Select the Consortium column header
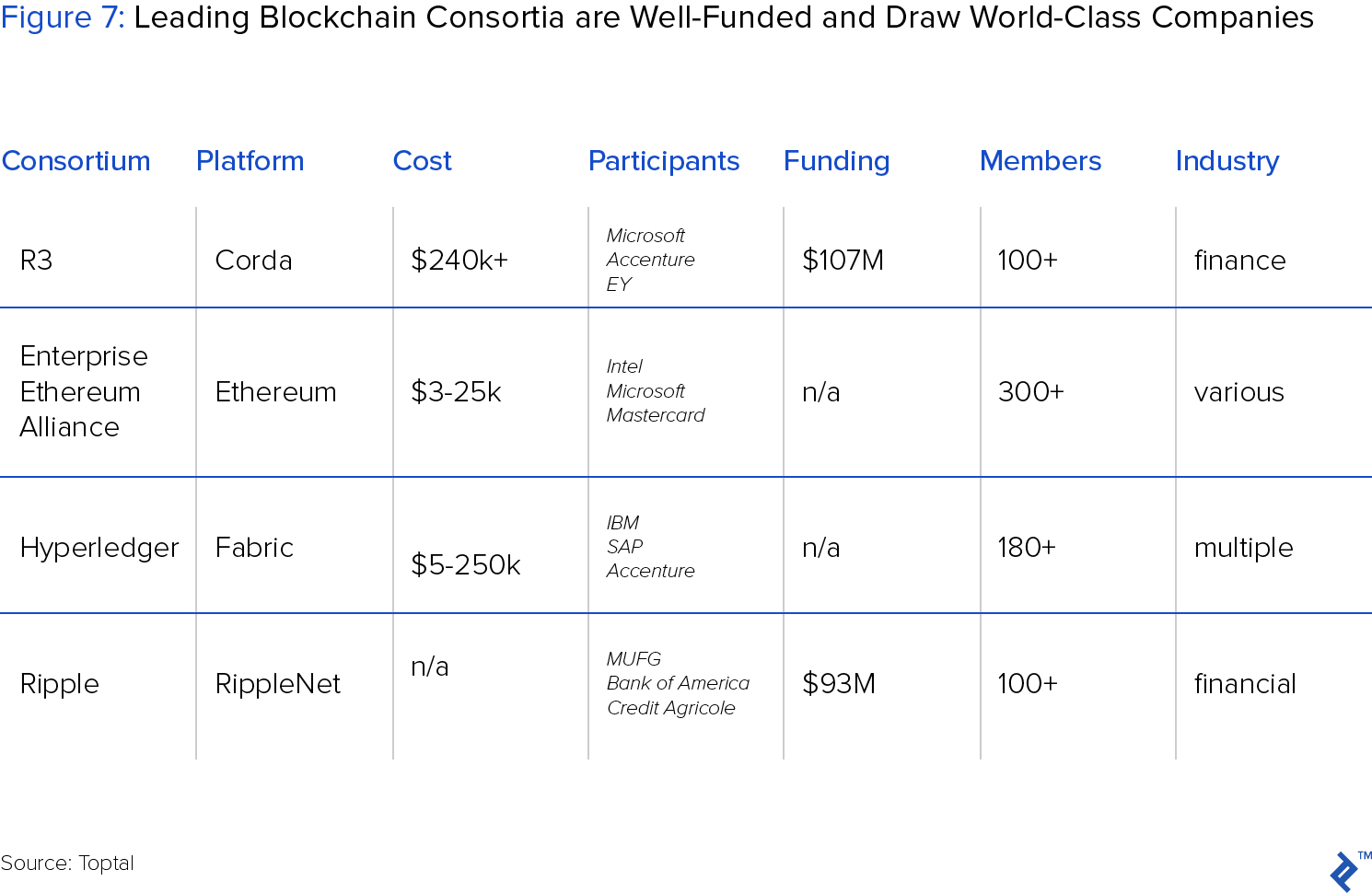 tap(76, 161)
